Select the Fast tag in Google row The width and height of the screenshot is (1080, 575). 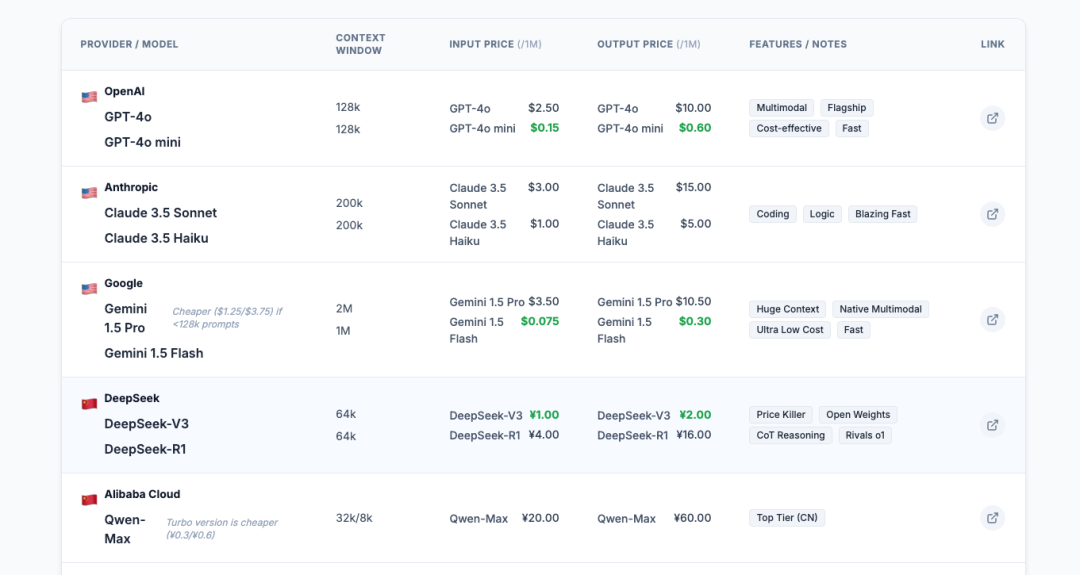pyautogui.click(x=853, y=330)
